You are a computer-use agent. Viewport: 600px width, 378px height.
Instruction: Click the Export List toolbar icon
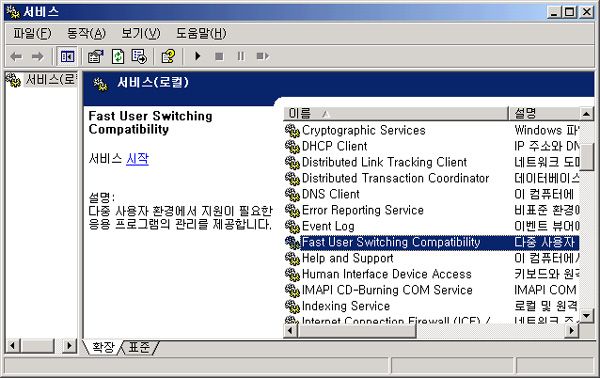[139, 57]
